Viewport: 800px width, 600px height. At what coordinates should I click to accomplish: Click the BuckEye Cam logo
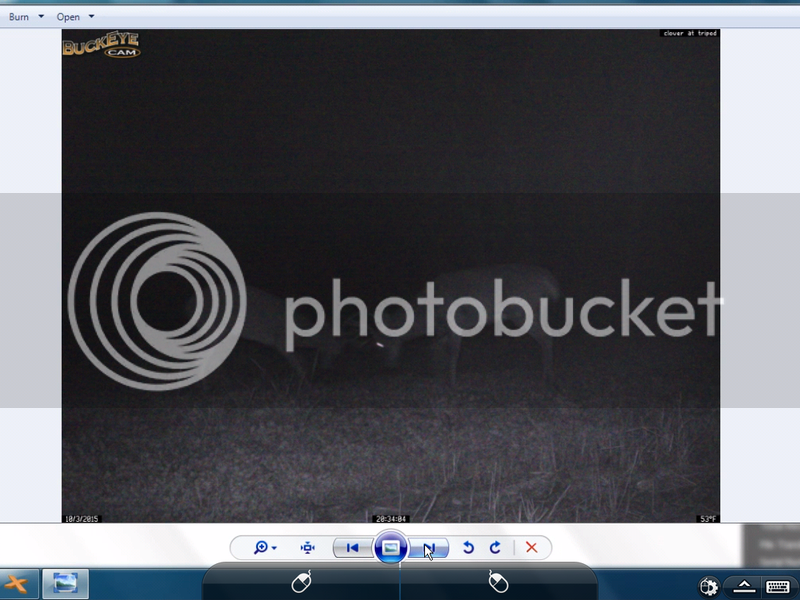click(101, 44)
